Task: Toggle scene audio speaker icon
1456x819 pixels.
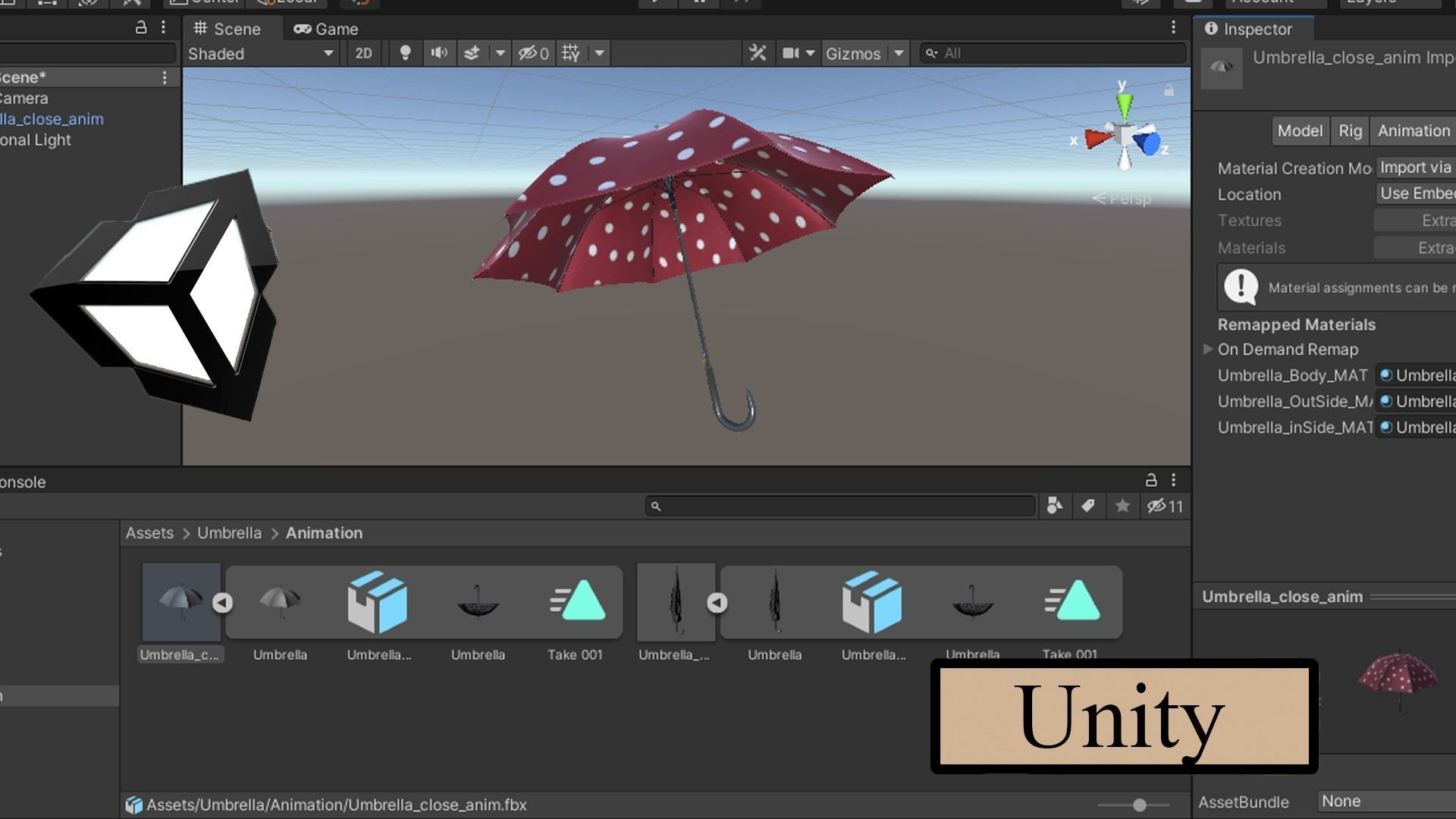Action: click(439, 53)
